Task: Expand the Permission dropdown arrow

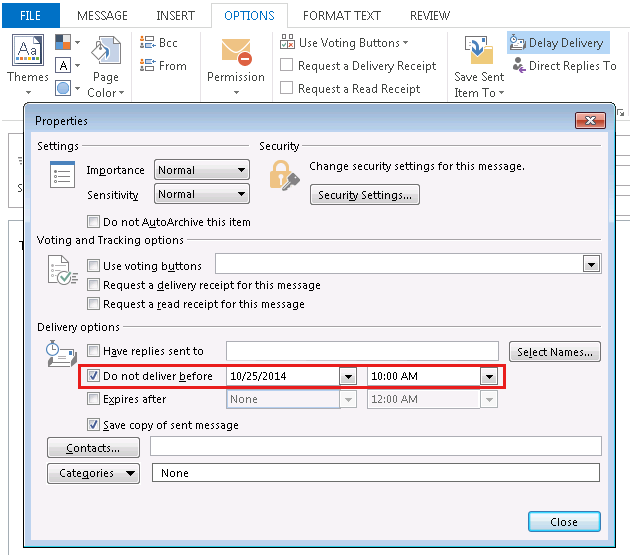Action: pyautogui.click(x=236, y=92)
